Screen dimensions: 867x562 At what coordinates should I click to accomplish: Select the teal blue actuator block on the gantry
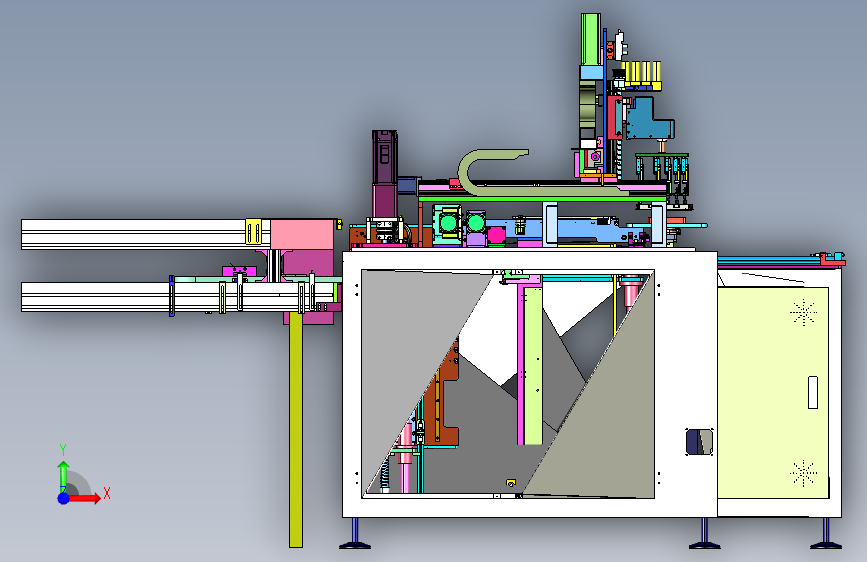pos(648,119)
